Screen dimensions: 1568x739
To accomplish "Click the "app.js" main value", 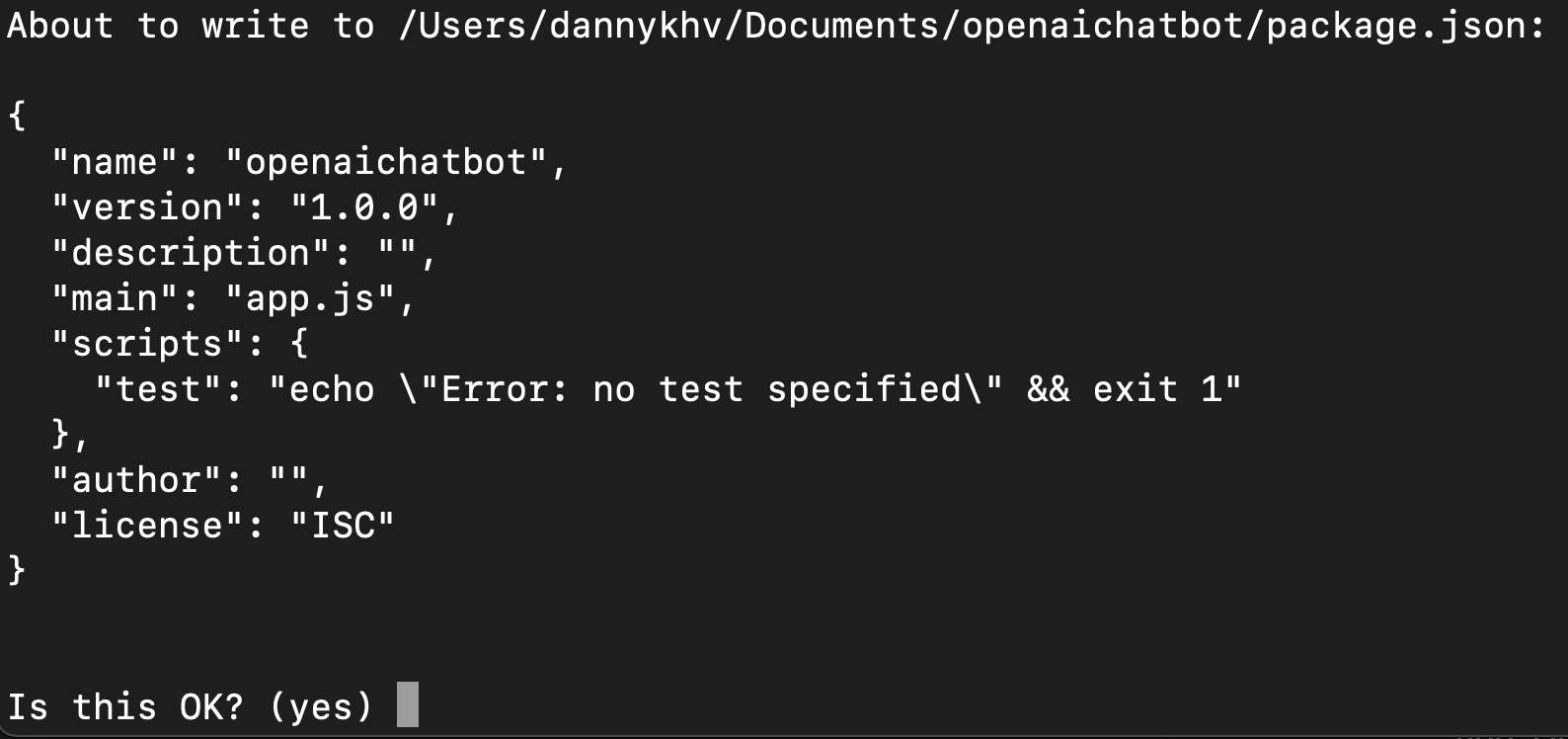I will (310, 298).
